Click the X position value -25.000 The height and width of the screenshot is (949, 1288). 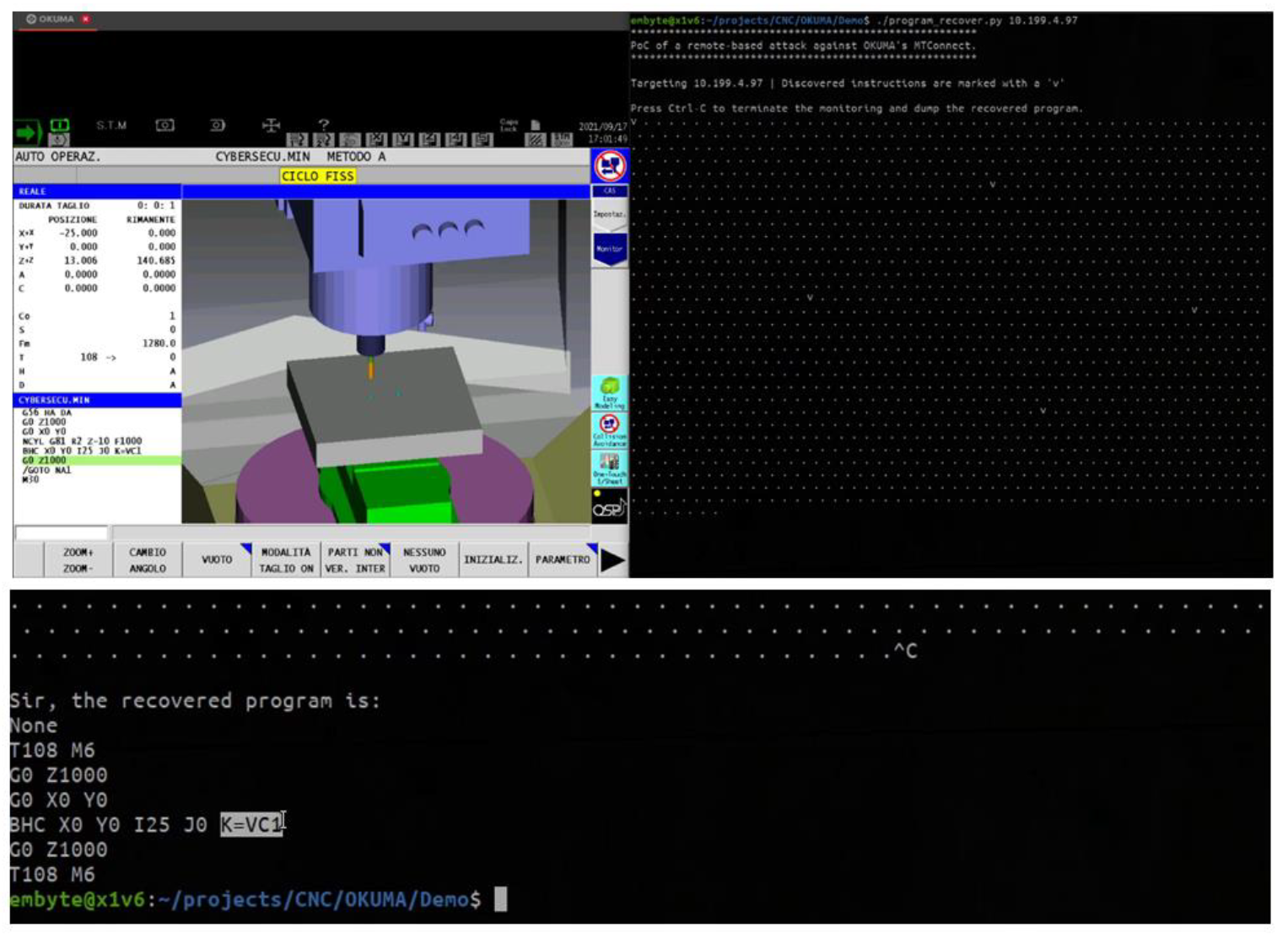[78, 233]
